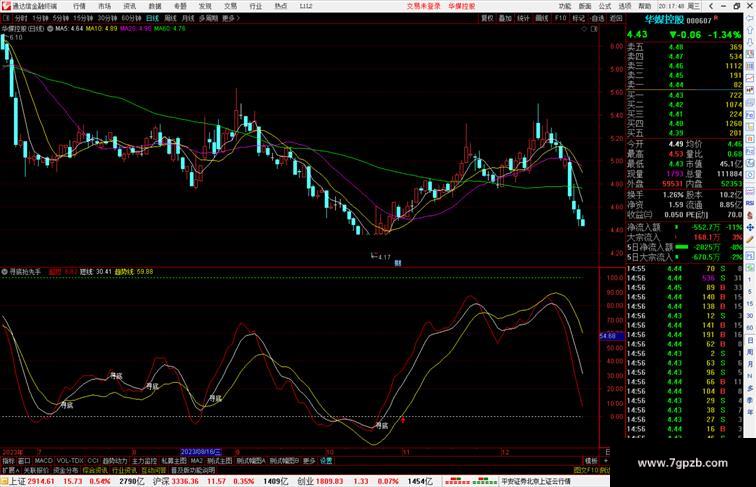Switch chart to 30分钟 period
Viewport: 756px width, 487px height.
107,18
